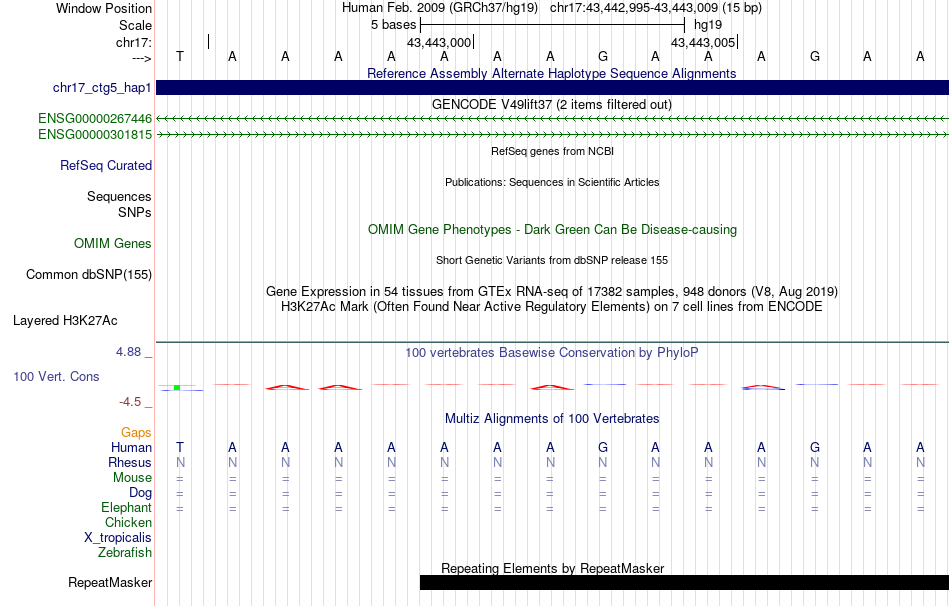This screenshot has width=950, height=606.
Task: Click the Mouse species label
Action: pos(133,478)
